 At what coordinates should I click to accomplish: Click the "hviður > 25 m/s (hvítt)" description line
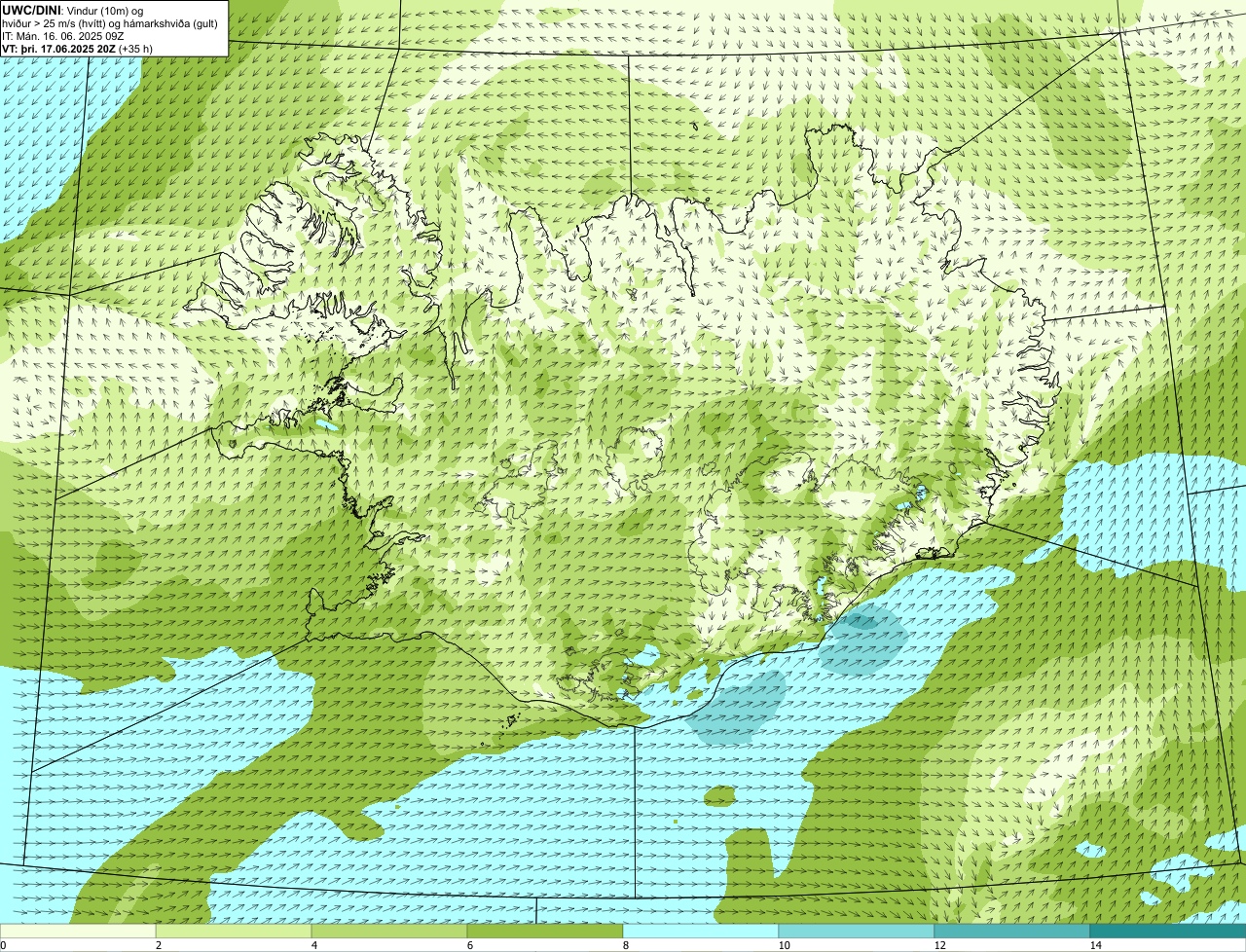click(x=112, y=23)
